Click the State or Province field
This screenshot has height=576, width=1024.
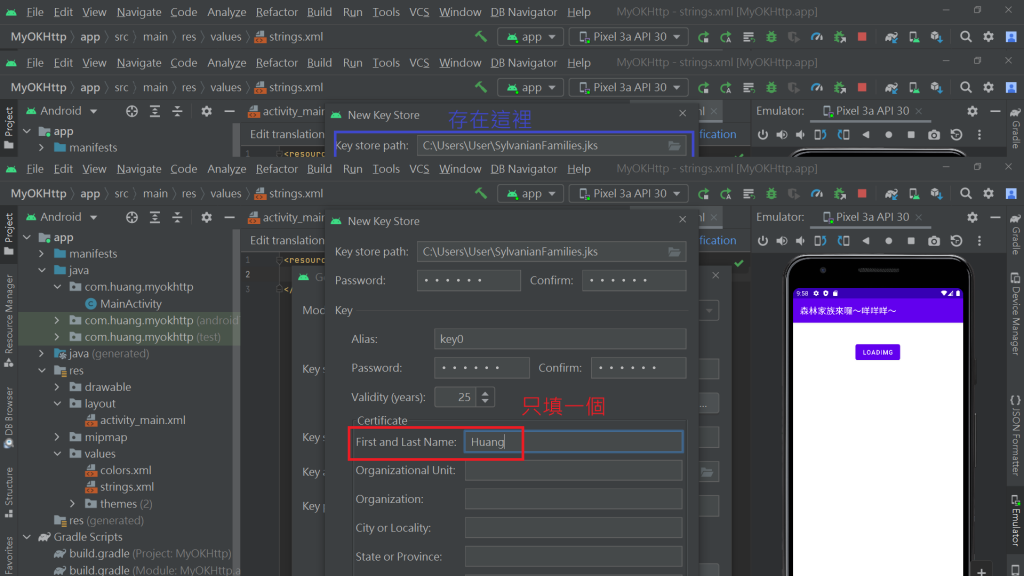tap(573, 556)
